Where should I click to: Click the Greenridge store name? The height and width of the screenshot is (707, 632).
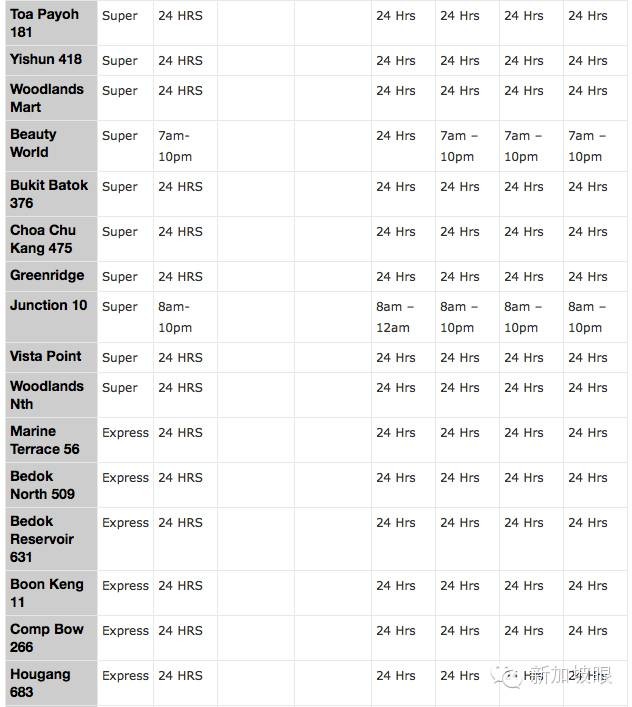point(47,276)
